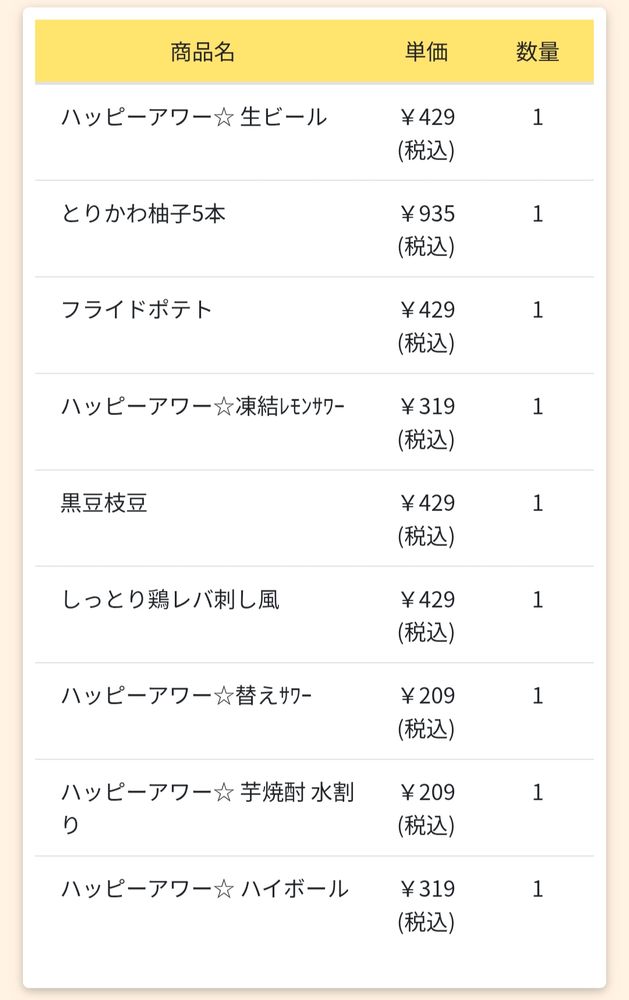629x1000 pixels.
Task: Tap the ハッピーアワー☆ 芋焼酎 水割り item
Action: tap(207, 808)
